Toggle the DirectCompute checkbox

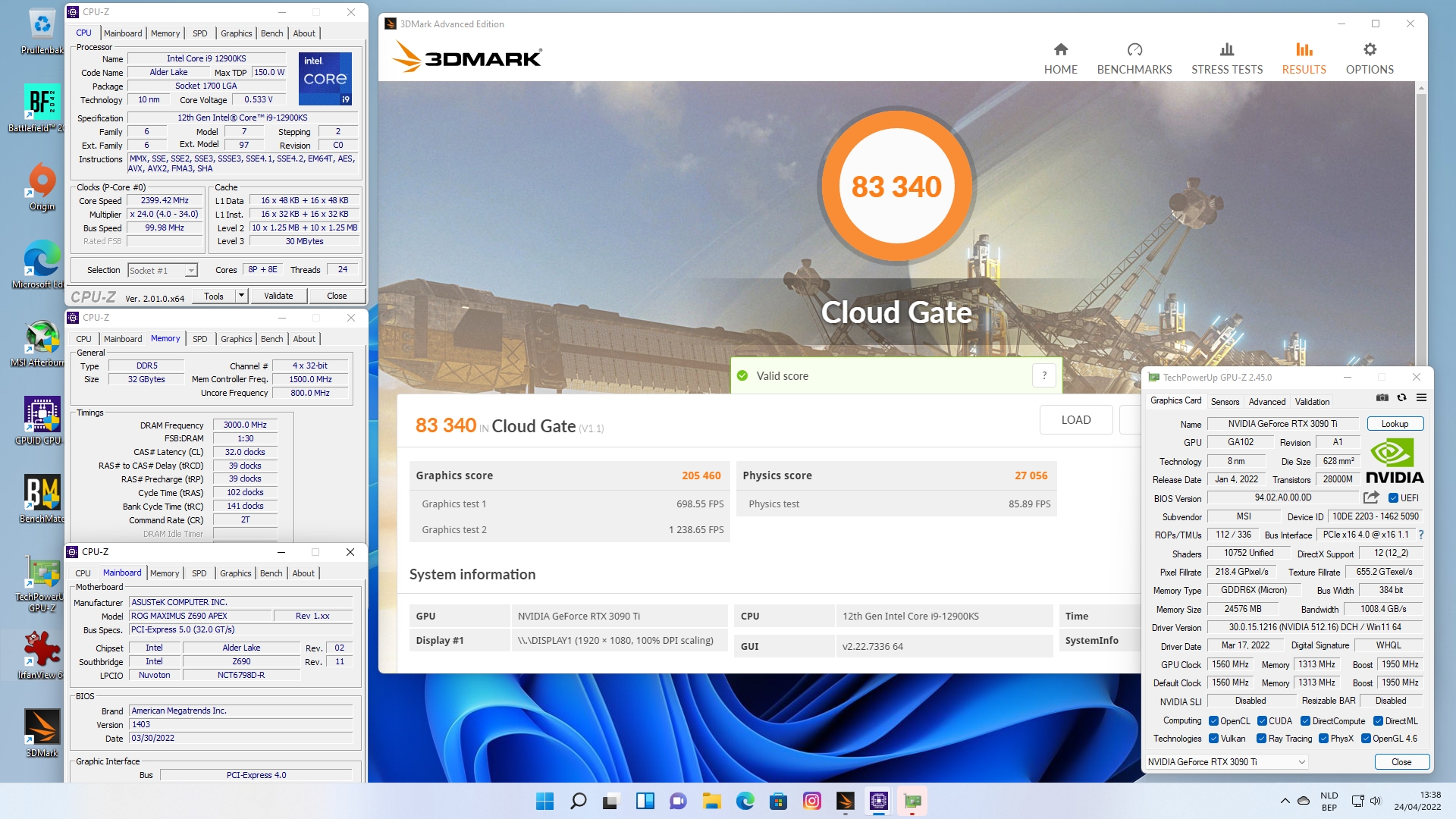click(x=1305, y=721)
